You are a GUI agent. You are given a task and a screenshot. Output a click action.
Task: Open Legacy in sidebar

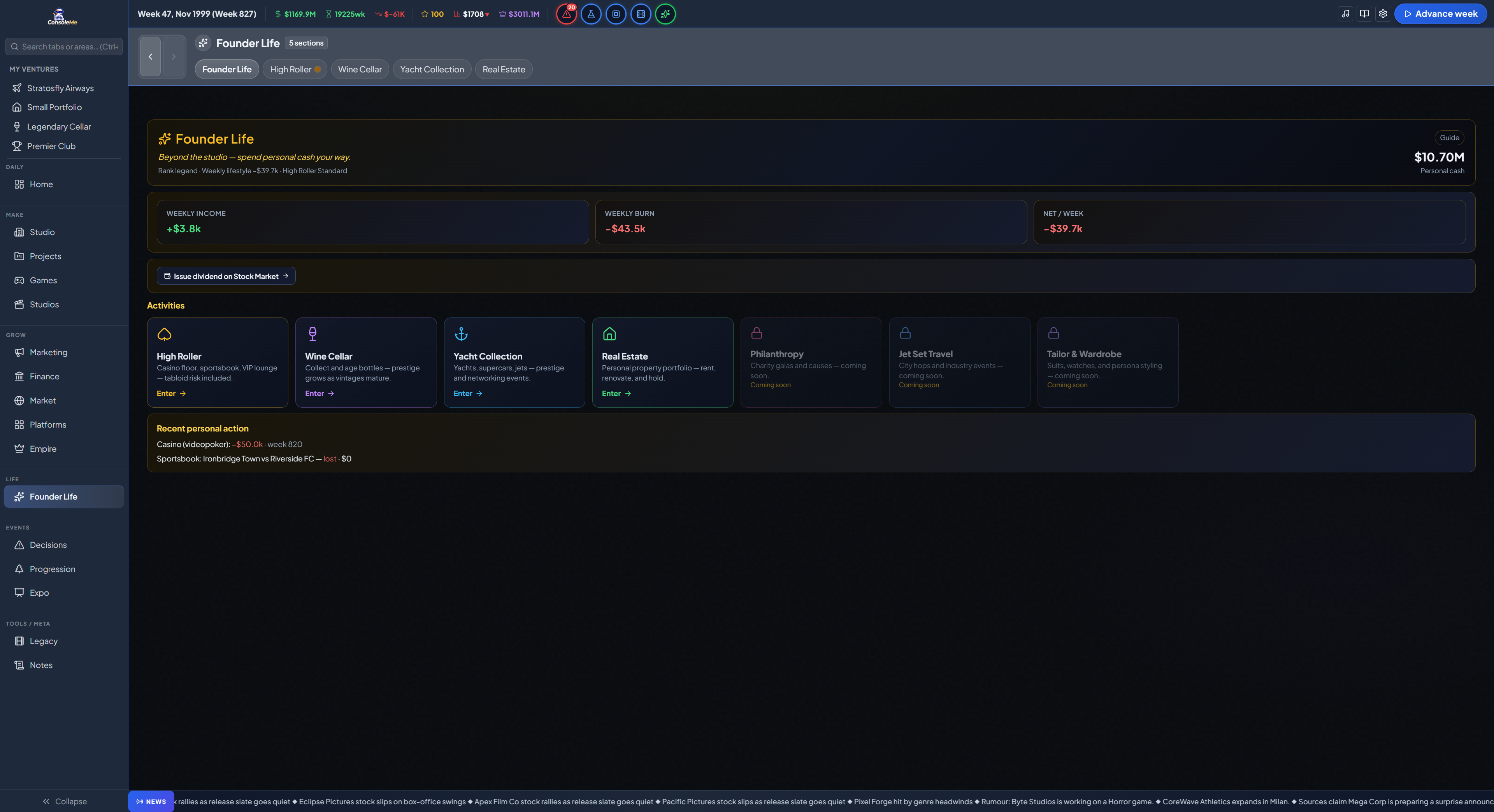tap(64, 641)
